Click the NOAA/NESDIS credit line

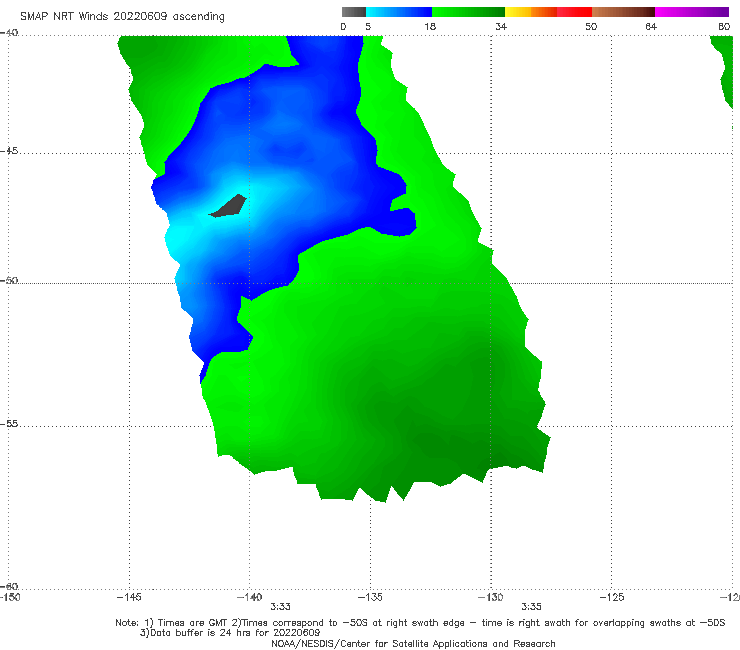pos(413,643)
